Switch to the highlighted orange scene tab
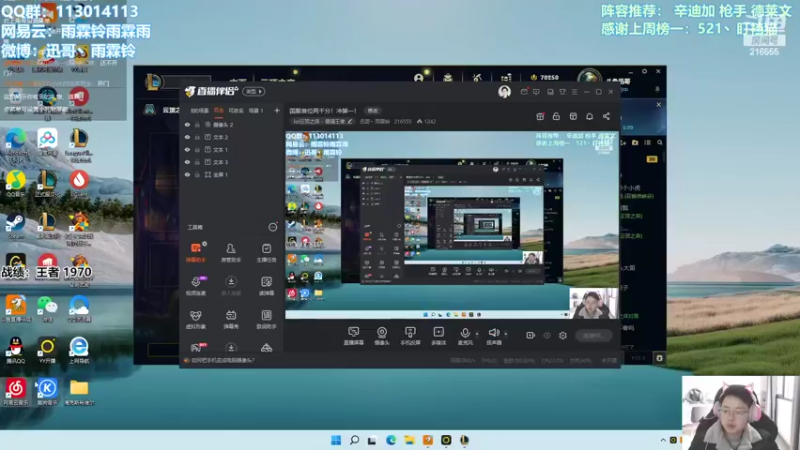Viewport: 800px width, 450px height. 219,110
